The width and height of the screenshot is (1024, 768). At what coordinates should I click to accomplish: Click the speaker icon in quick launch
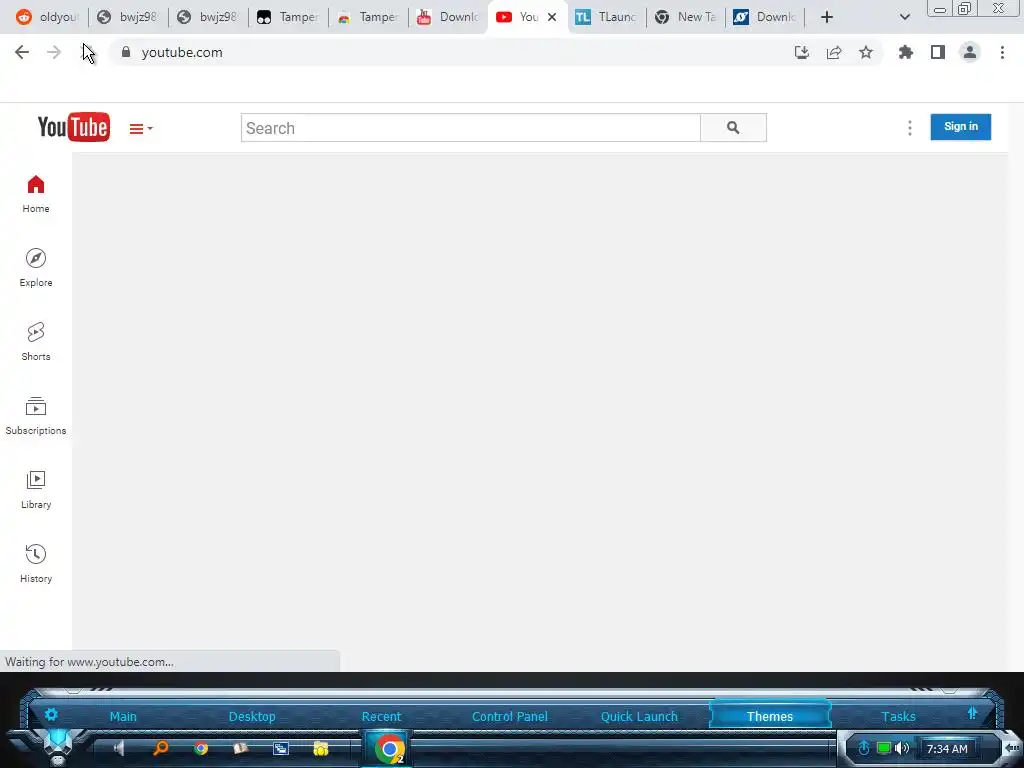[x=119, y=748]
